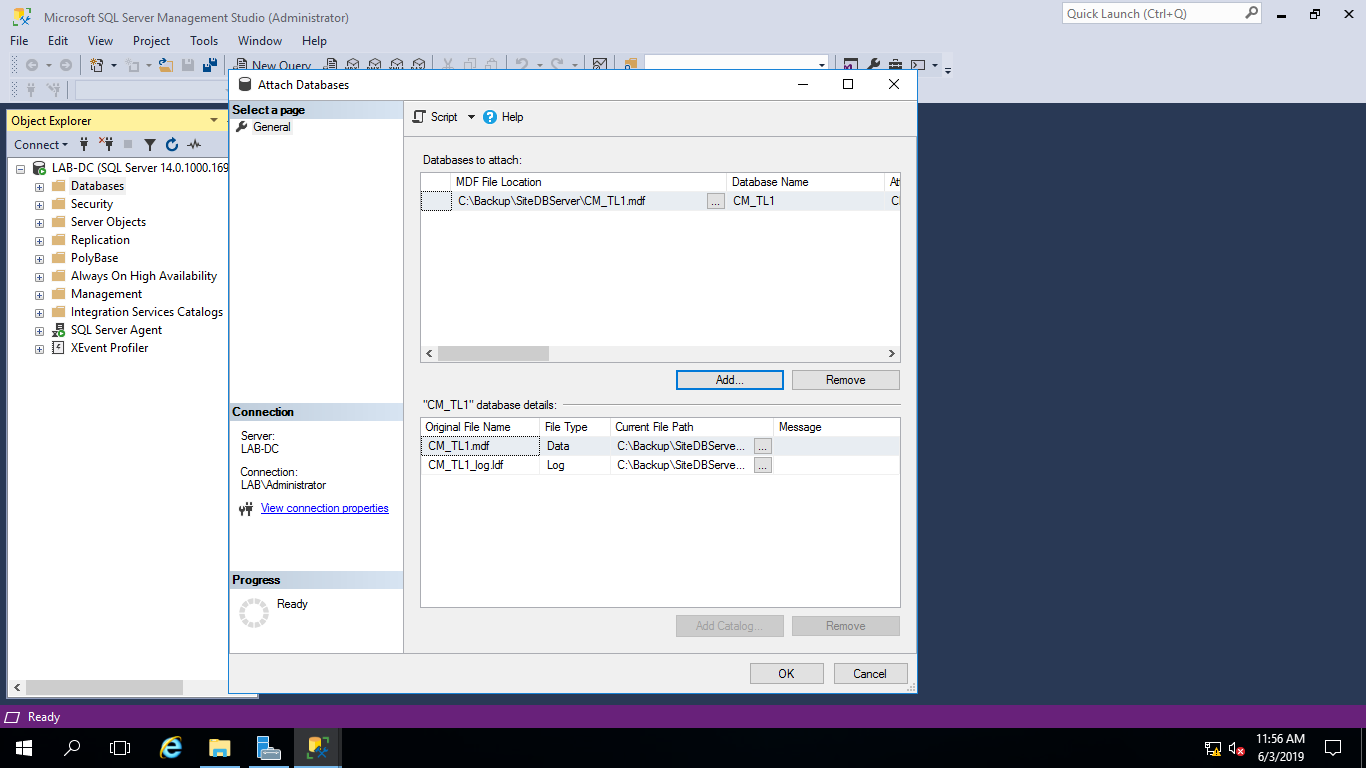
Task: Expand the PolyBase node
Action: pyautogui.click(x=40, y=259)
